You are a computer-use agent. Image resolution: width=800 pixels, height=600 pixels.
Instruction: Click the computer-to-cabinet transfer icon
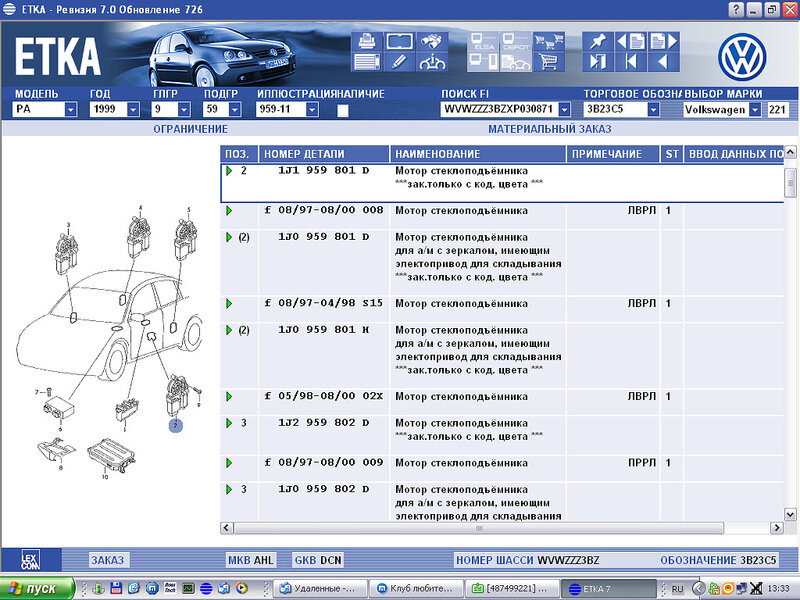coord(483,62)
